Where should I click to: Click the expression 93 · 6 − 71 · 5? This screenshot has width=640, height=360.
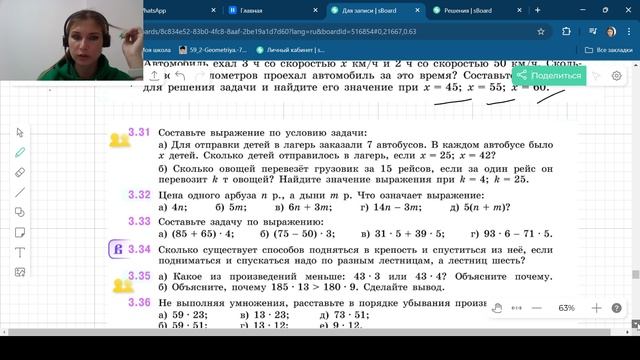(518, 234)
